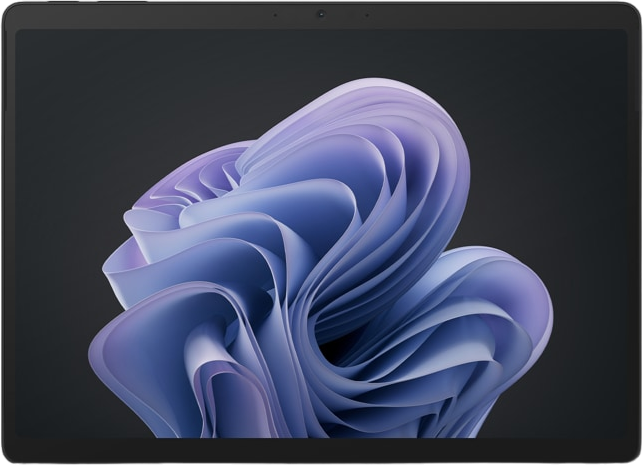The image size is (643, 465).
Task: Tap the small sensor dot left of camera
Action: [x=273, y=14]
